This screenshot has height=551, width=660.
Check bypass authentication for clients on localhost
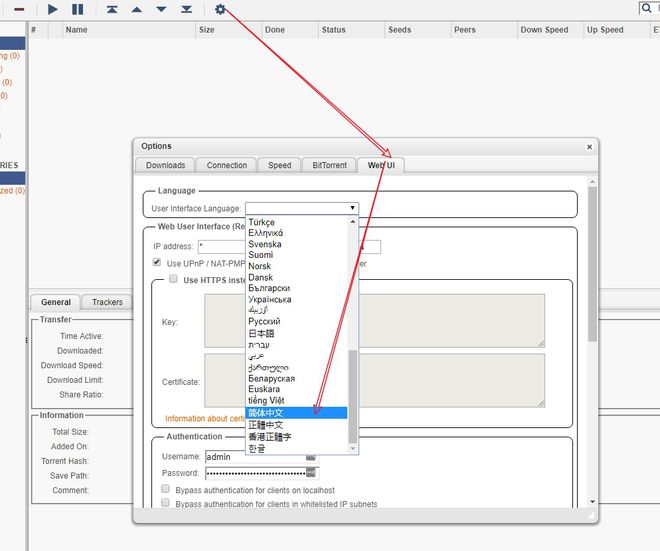(166, 490)
